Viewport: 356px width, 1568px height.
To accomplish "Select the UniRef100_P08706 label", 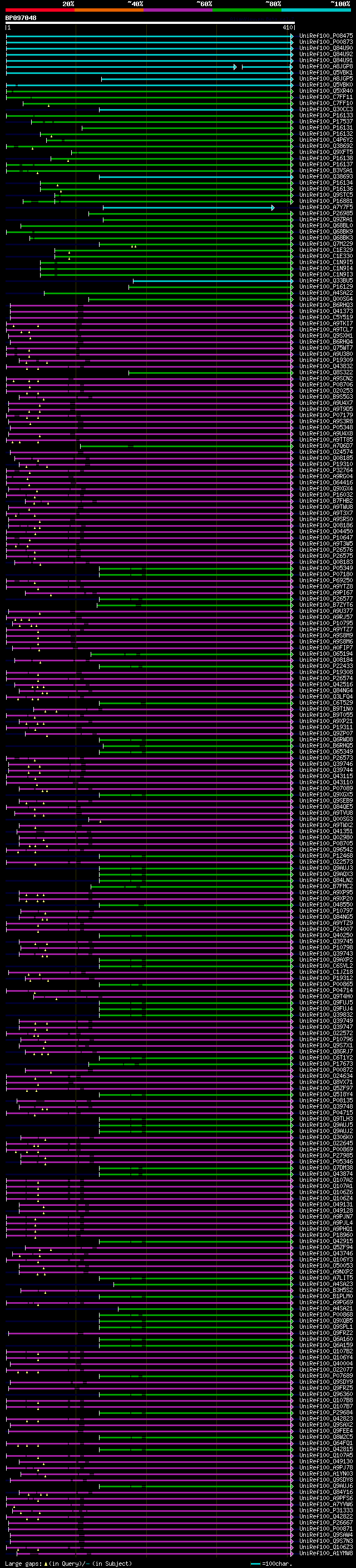I will (326, 384).
